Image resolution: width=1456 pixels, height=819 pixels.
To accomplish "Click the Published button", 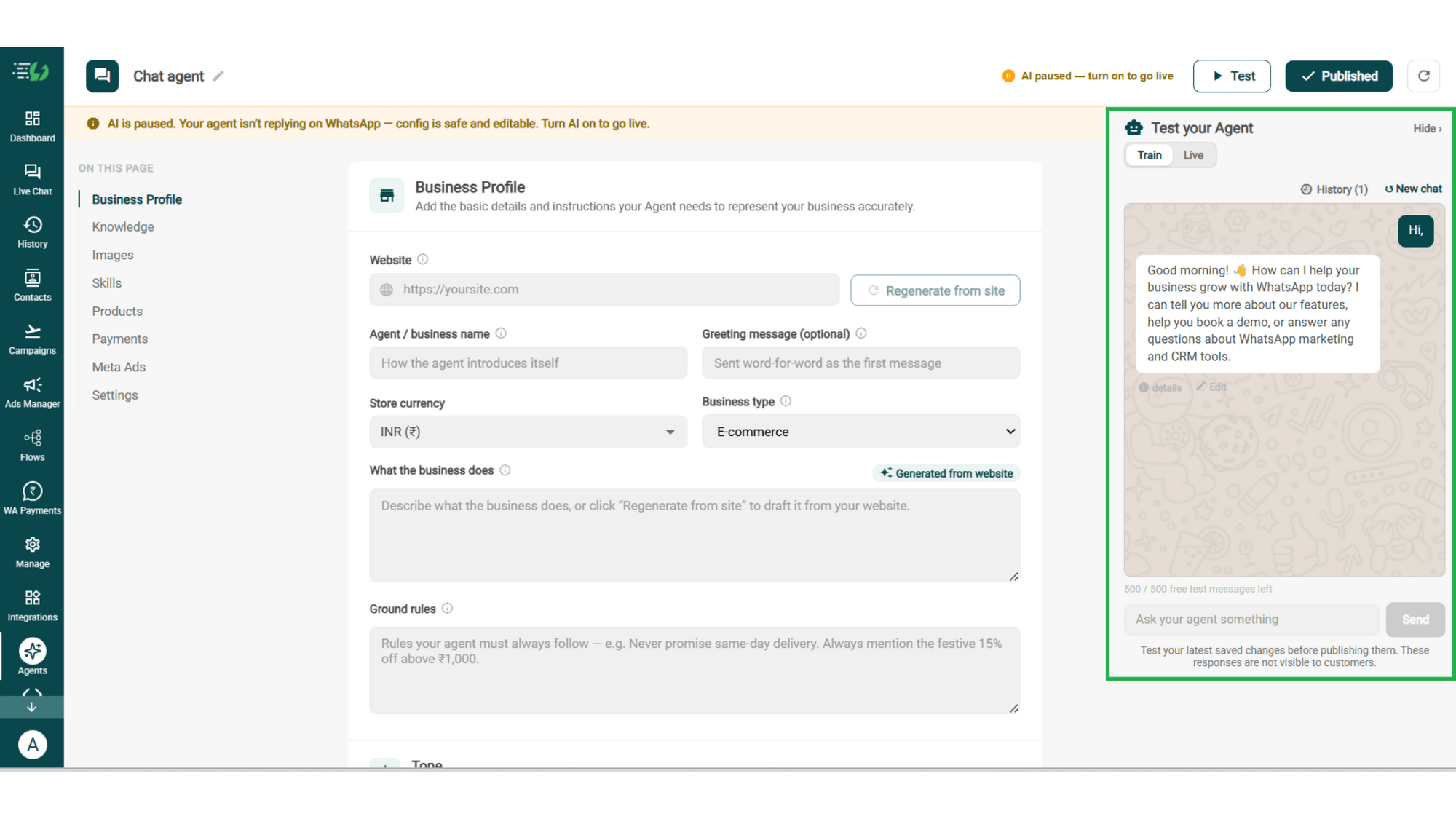I will point(1339,76).
